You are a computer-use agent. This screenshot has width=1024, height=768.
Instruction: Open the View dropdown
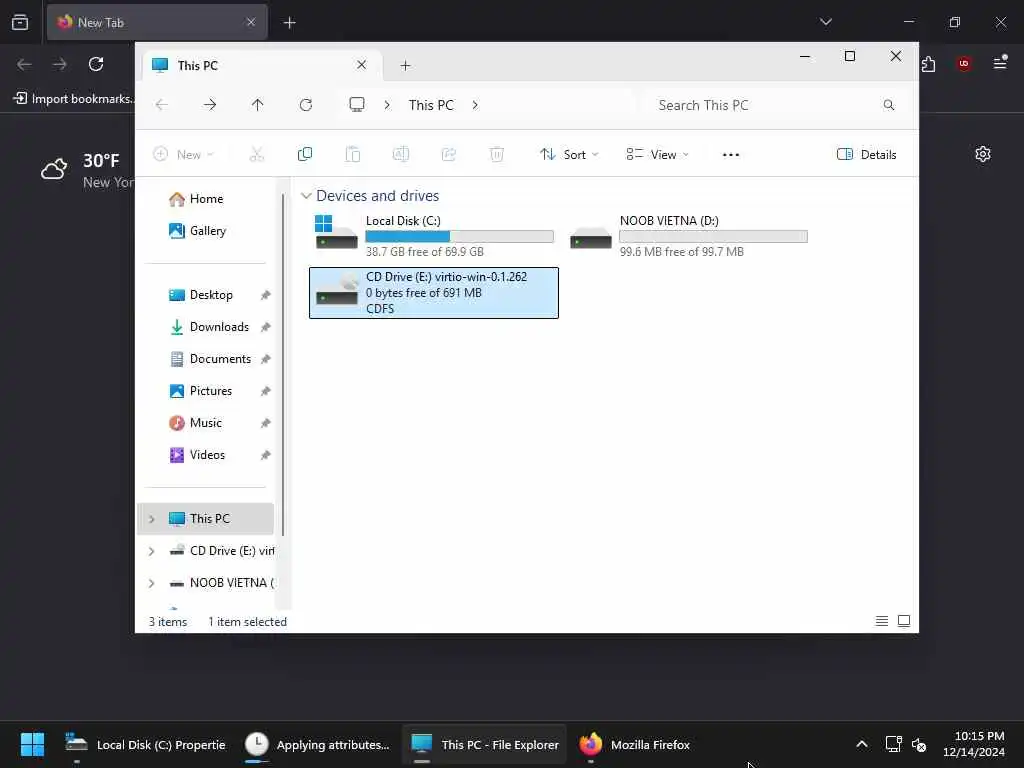pyautogui.click(x=657, y=155)
